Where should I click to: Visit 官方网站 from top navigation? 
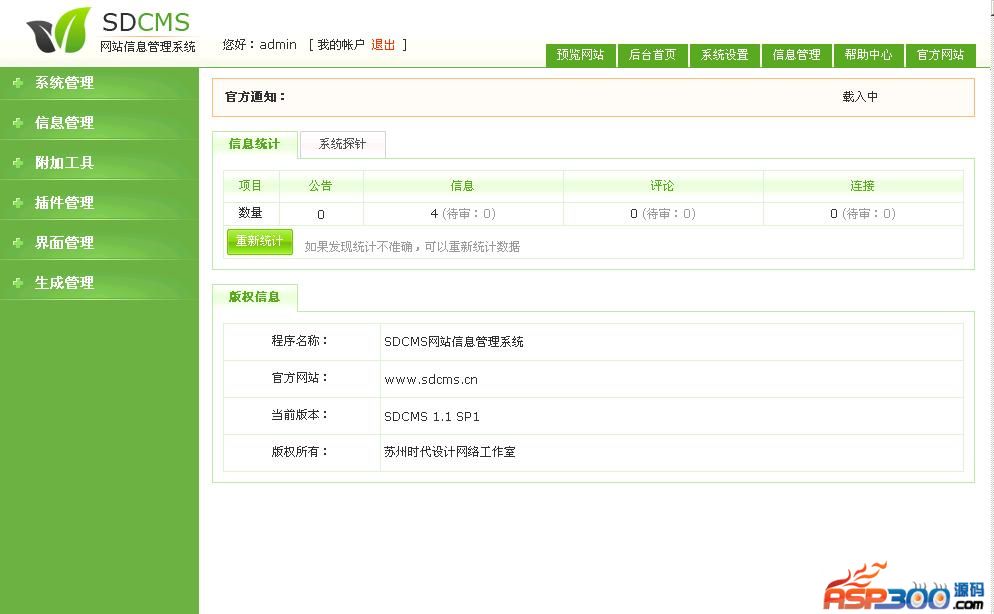coord(940,55)
